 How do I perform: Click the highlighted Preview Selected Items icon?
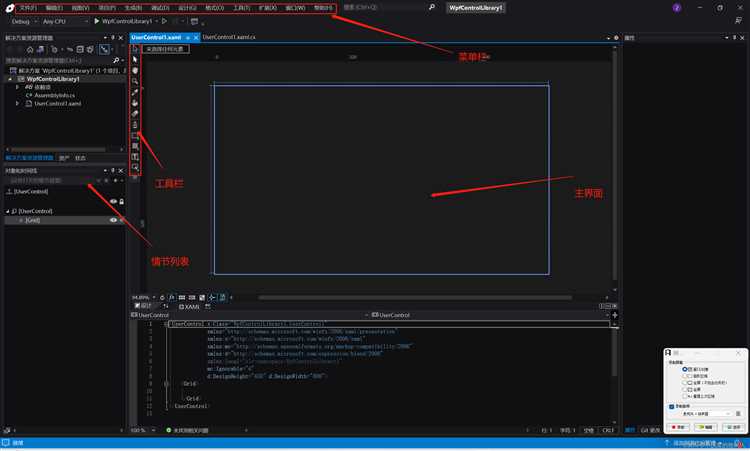click(x=104, y=49)
